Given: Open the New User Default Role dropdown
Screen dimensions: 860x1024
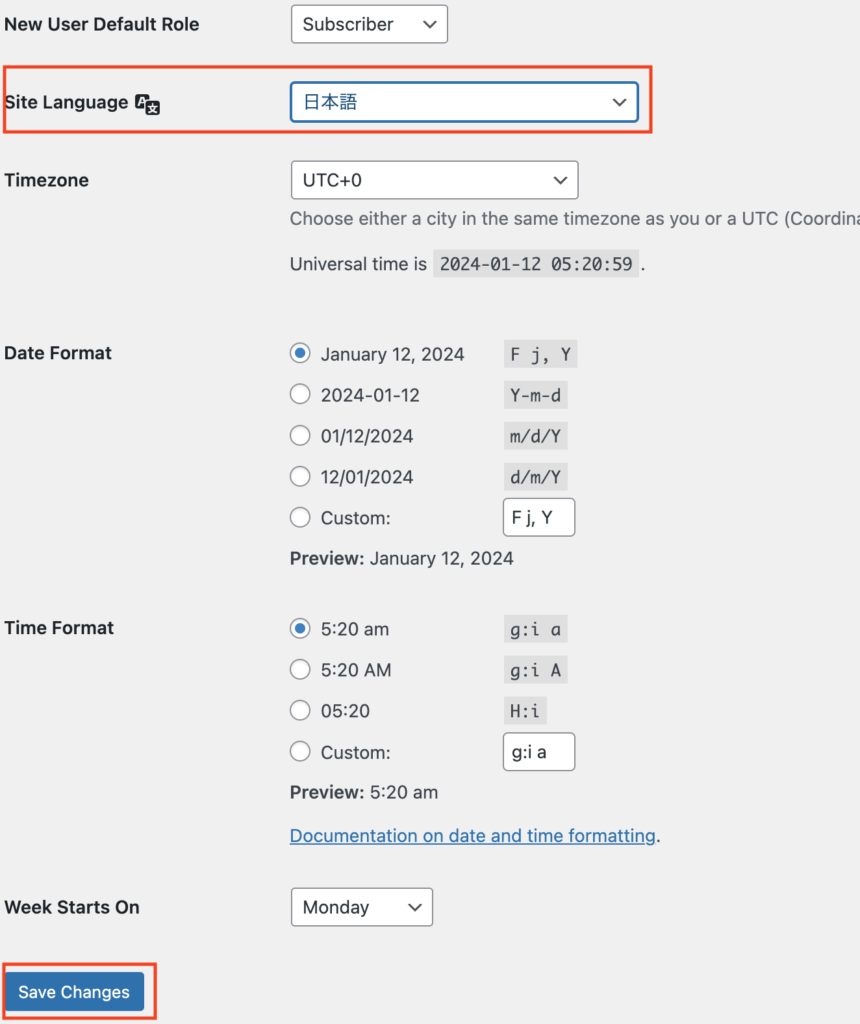Looking at the screenshot, I should [x=369, y=24].
